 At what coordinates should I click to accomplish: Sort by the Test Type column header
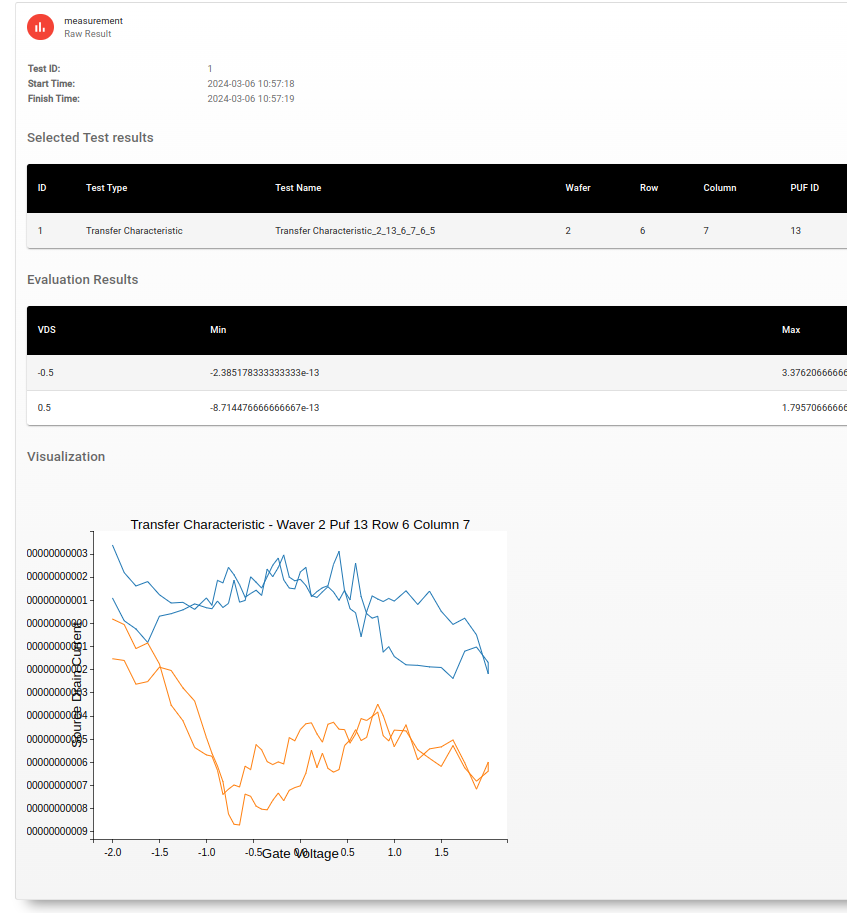point(106,188)
